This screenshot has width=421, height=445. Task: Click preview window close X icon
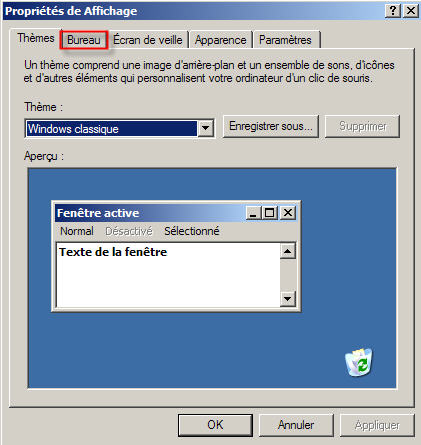(x=288, y=213)
